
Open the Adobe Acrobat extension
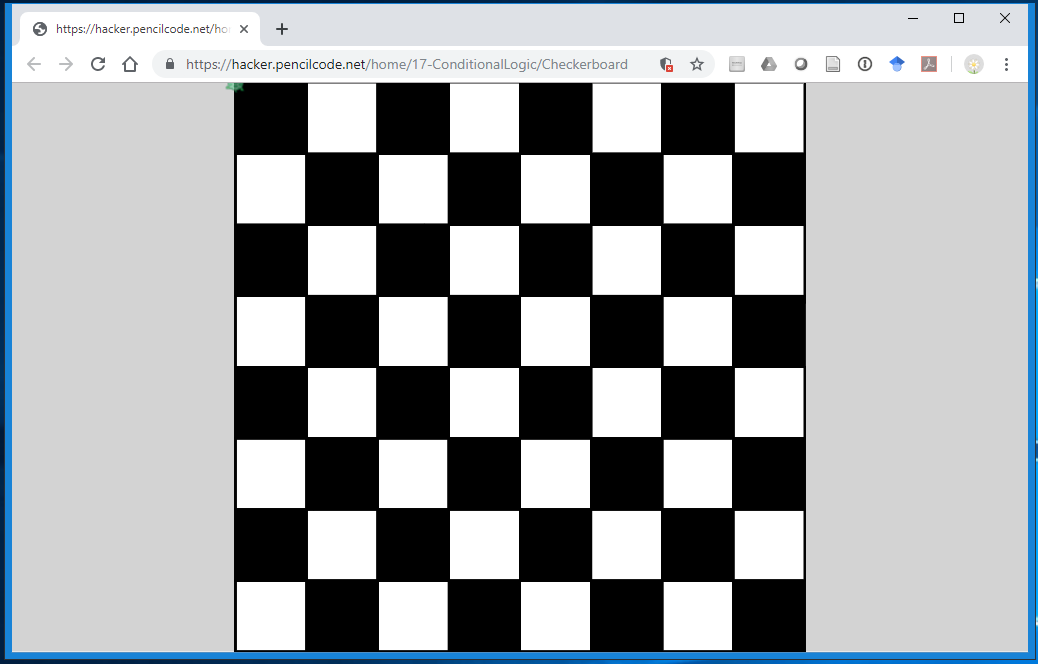click(x=929, y=64)
